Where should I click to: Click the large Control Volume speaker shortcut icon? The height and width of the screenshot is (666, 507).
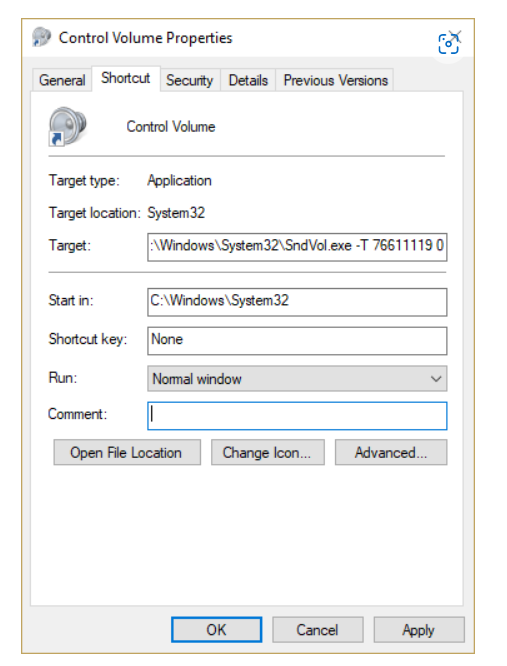click(67, 126)
